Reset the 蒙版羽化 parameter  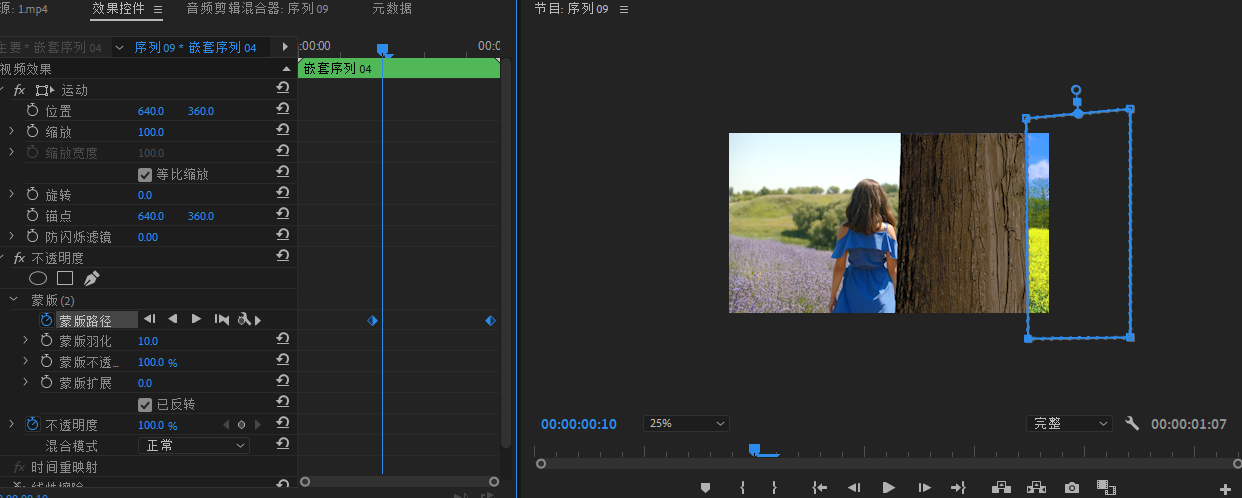coord(283,341)
